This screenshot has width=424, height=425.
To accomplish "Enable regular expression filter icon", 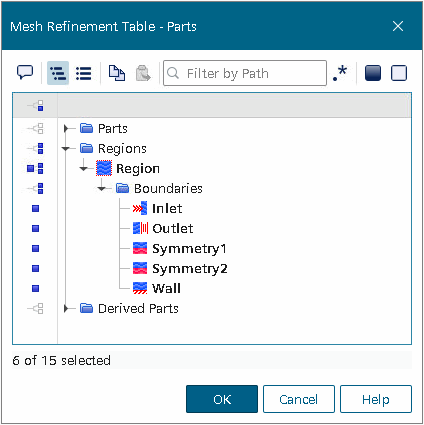I will click(340, 73).
